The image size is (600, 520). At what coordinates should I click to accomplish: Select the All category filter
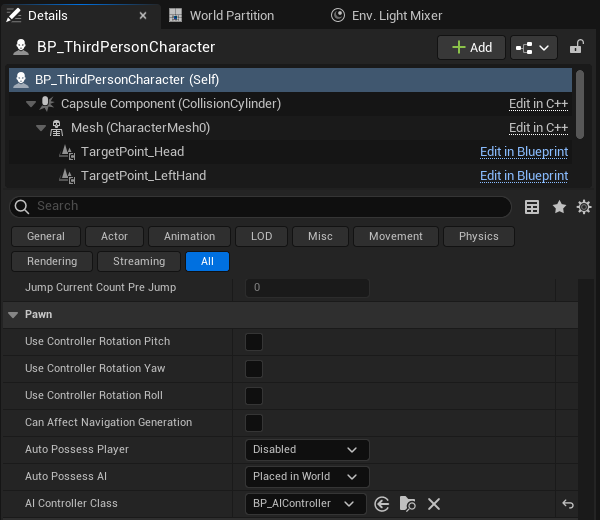click(207, 261)
